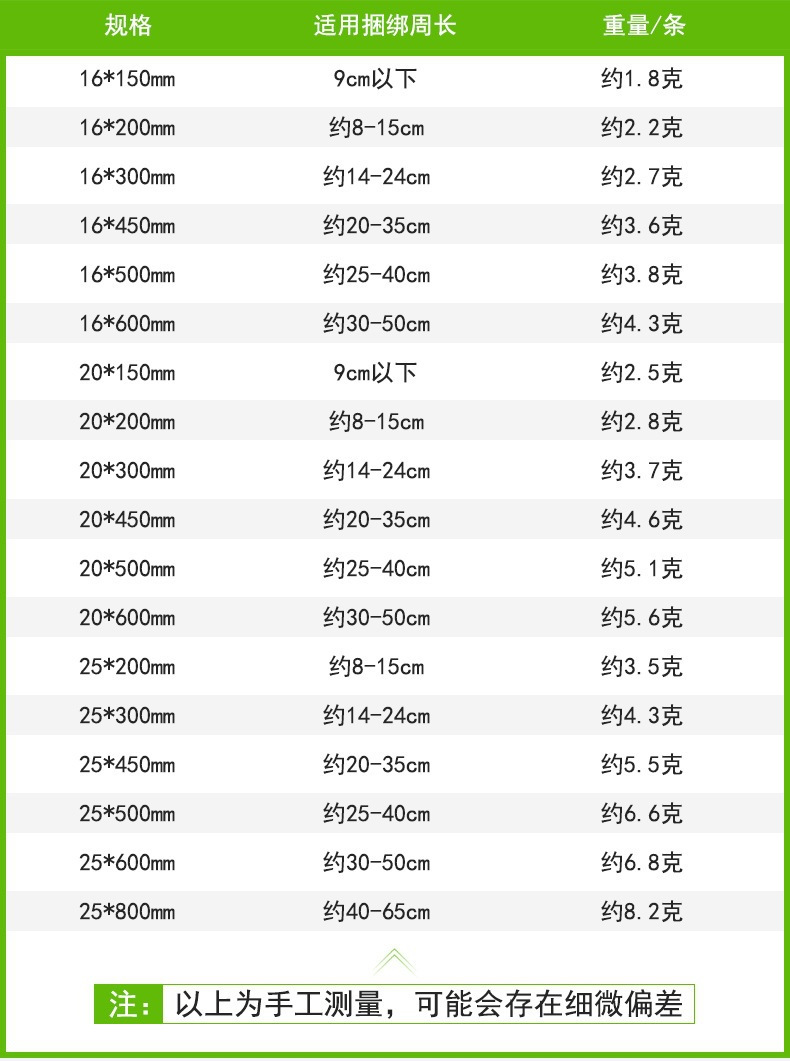Click the 20*300mm spec cell
The height and width of the screenshot is (1061, 790).
[127, 471]
